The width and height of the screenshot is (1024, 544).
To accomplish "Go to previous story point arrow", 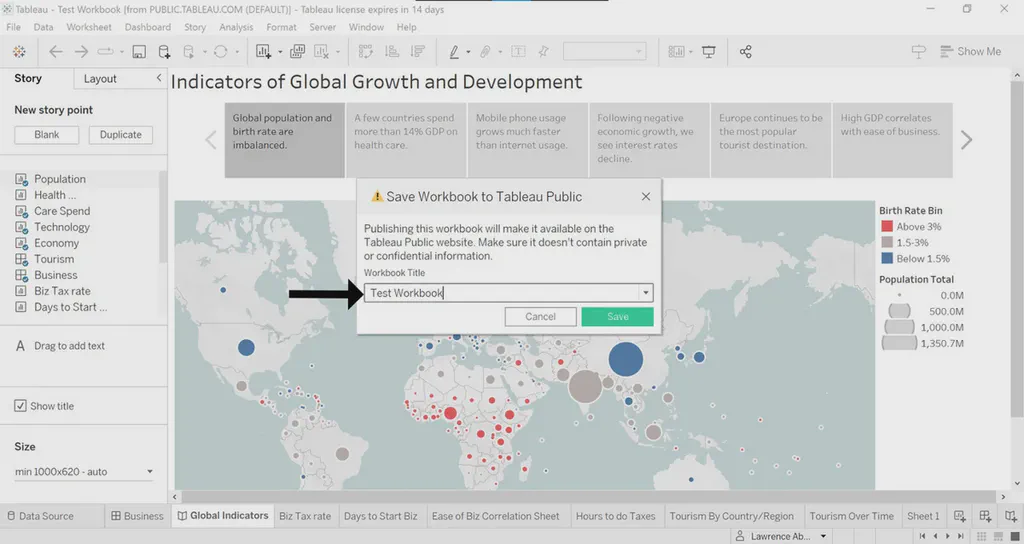I will click(x=211, y=140).
